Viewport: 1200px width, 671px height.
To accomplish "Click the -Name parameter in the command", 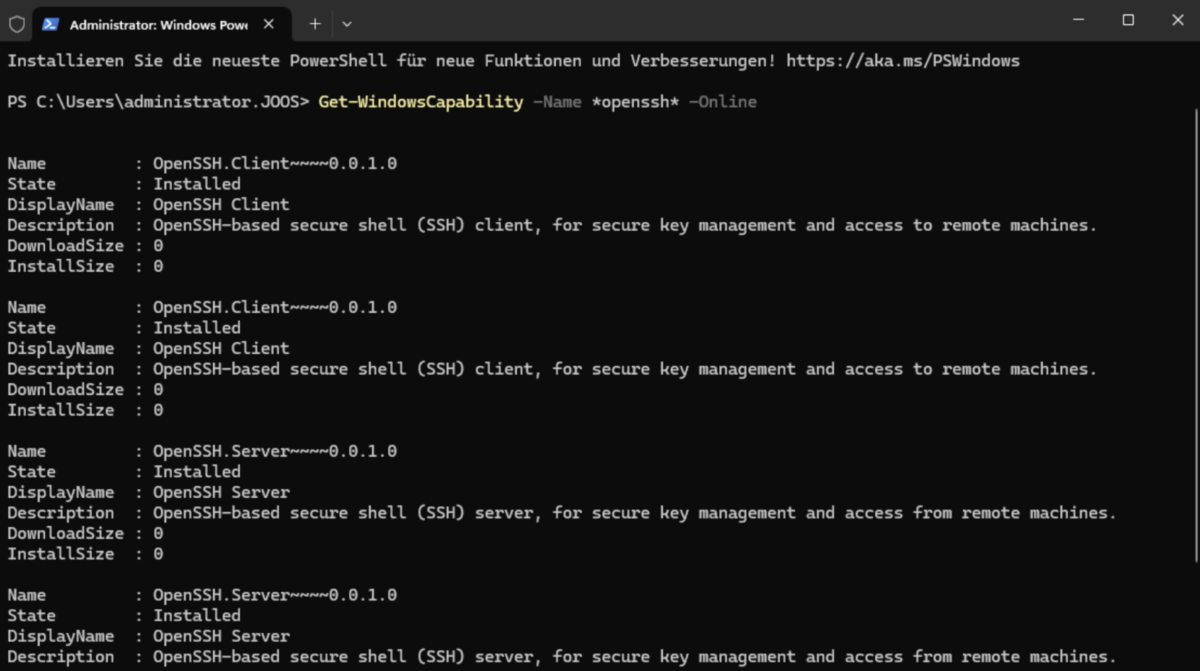I will pos(557,102).
